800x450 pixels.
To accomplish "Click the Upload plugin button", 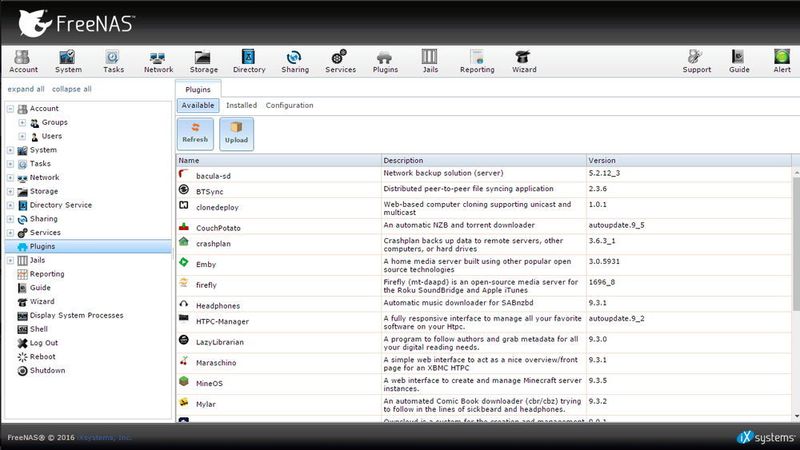I will point(236,134).
